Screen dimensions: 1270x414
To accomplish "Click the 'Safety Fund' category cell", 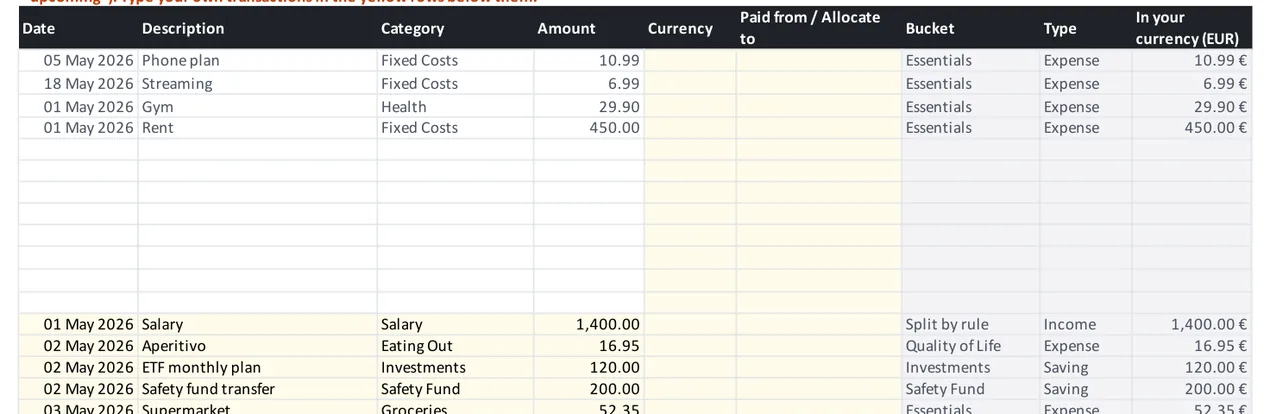I will [455, 389].
